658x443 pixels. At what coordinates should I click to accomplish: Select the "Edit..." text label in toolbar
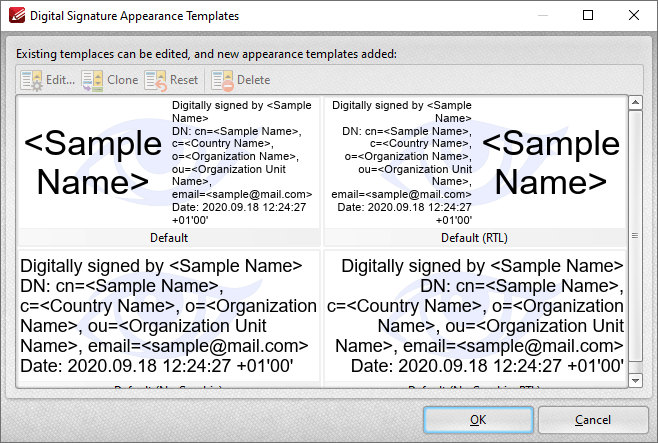(x=60, y=80)
